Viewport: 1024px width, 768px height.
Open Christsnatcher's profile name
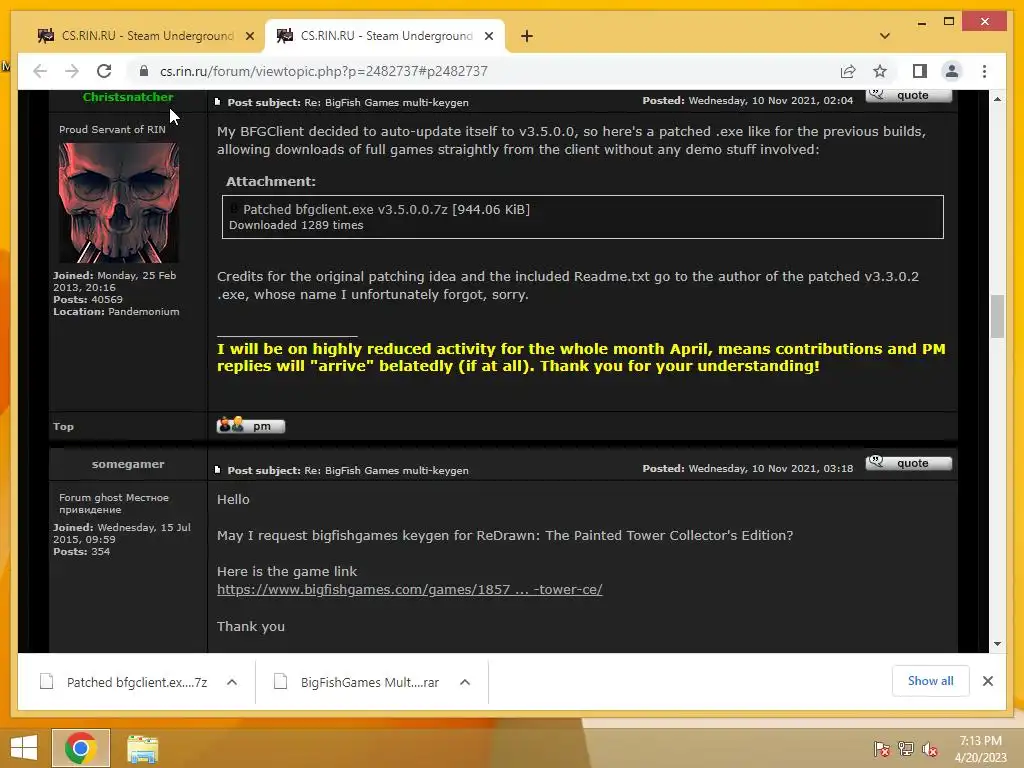128,97
